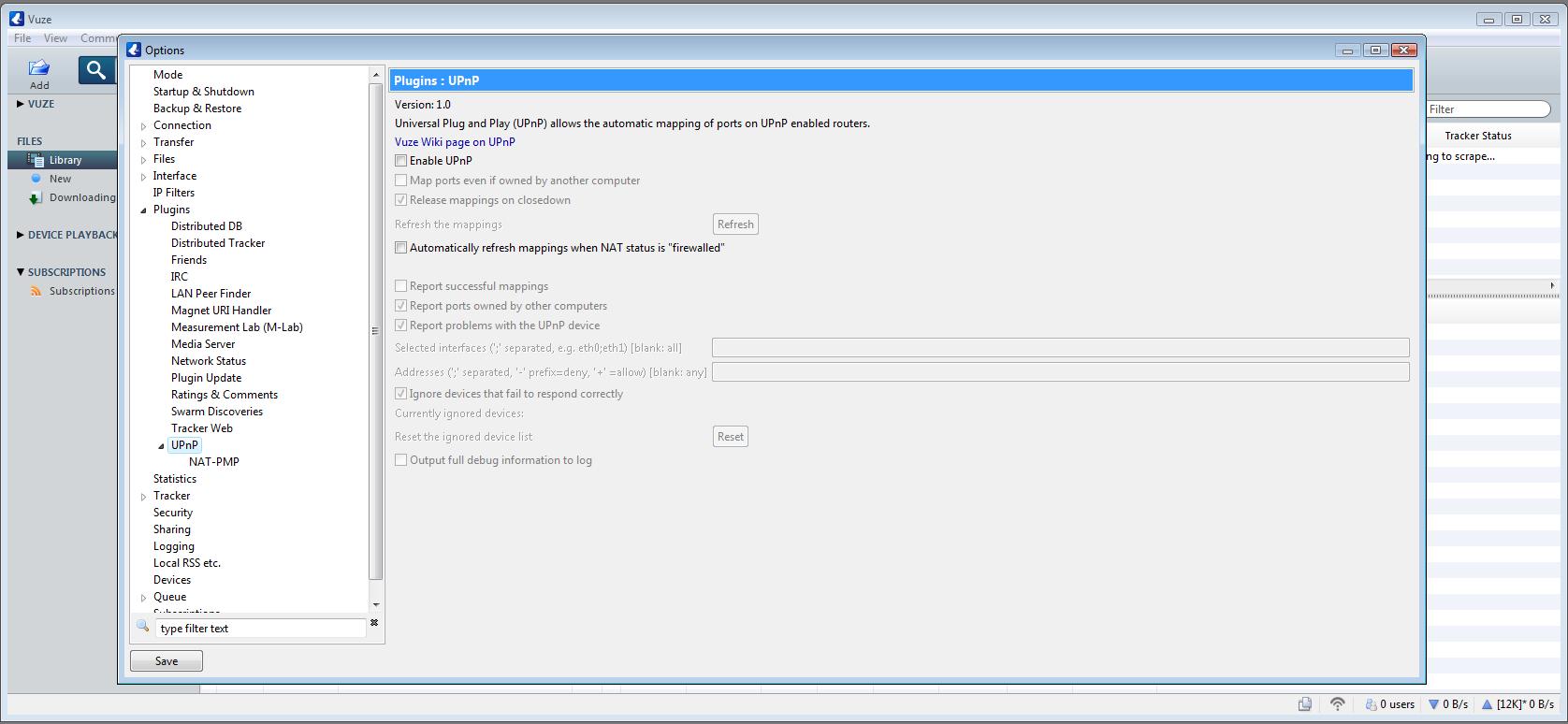Collapse the SUBSCRIPTIONS sidebar section
The height and width of the screenshot is (724, 1568).
[x=21, y=272]
